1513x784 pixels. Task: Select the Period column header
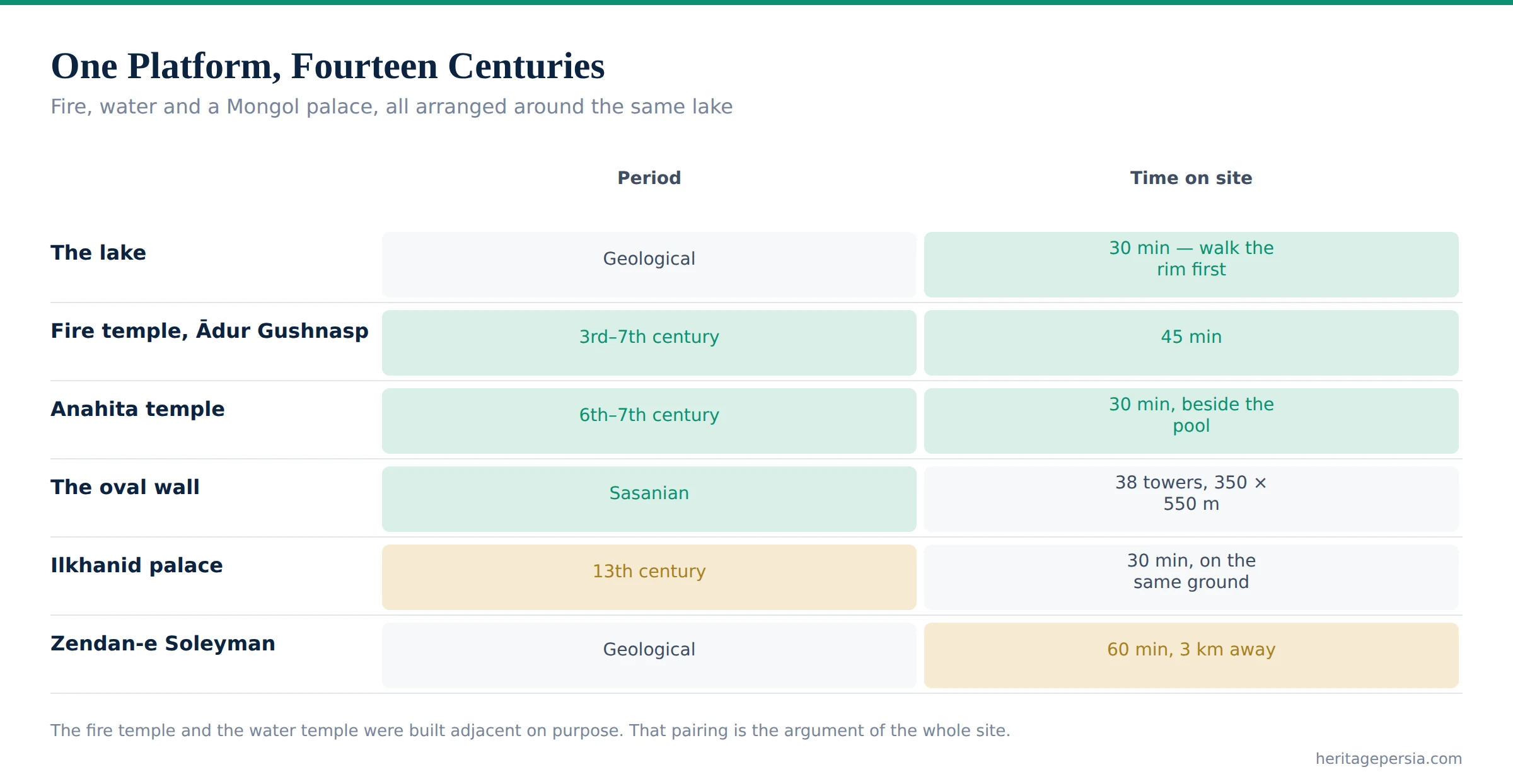coord(649,178)
